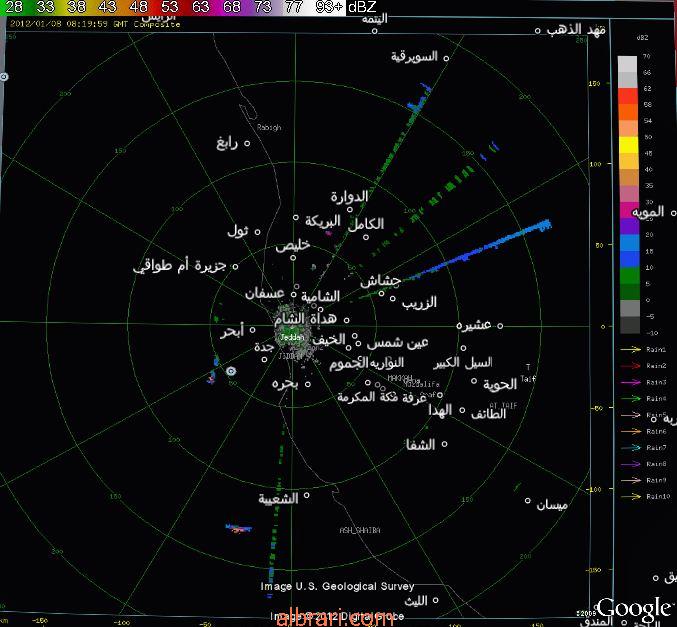The width and height of the screenshot is (677, 627).
Task: Click the purple 20 dBZ legend swatch
Action: coord(630,227)
